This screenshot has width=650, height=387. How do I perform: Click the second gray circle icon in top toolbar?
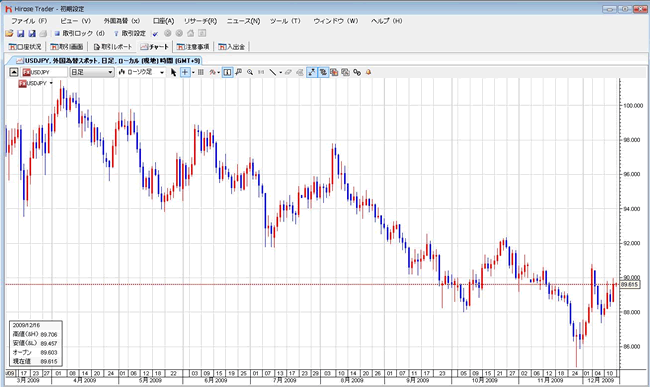(179, 33)
